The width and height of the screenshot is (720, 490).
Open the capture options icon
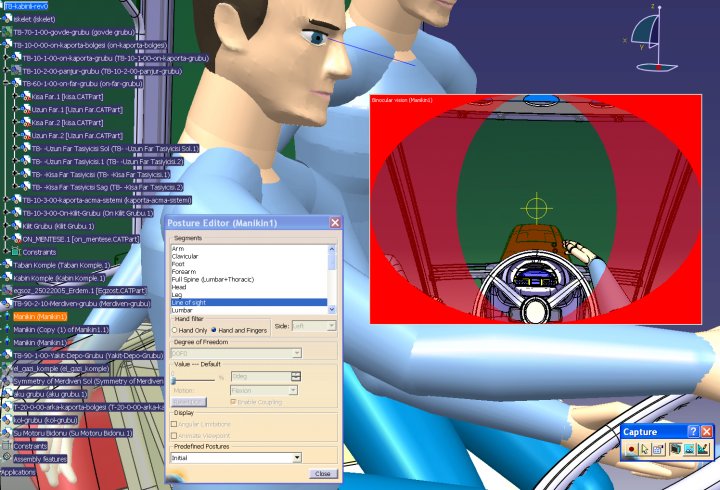coord(659,450)
